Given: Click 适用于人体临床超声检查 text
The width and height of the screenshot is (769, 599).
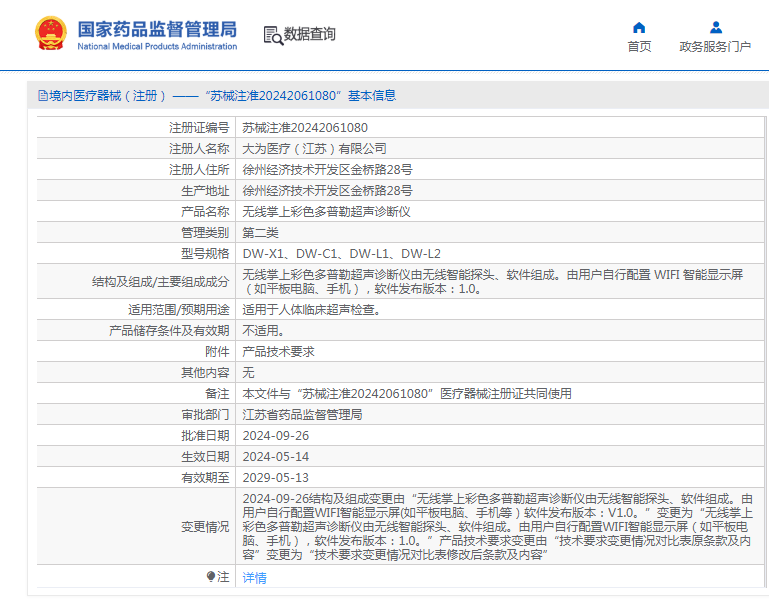Looking at the screenshot, I should point(311,310).
